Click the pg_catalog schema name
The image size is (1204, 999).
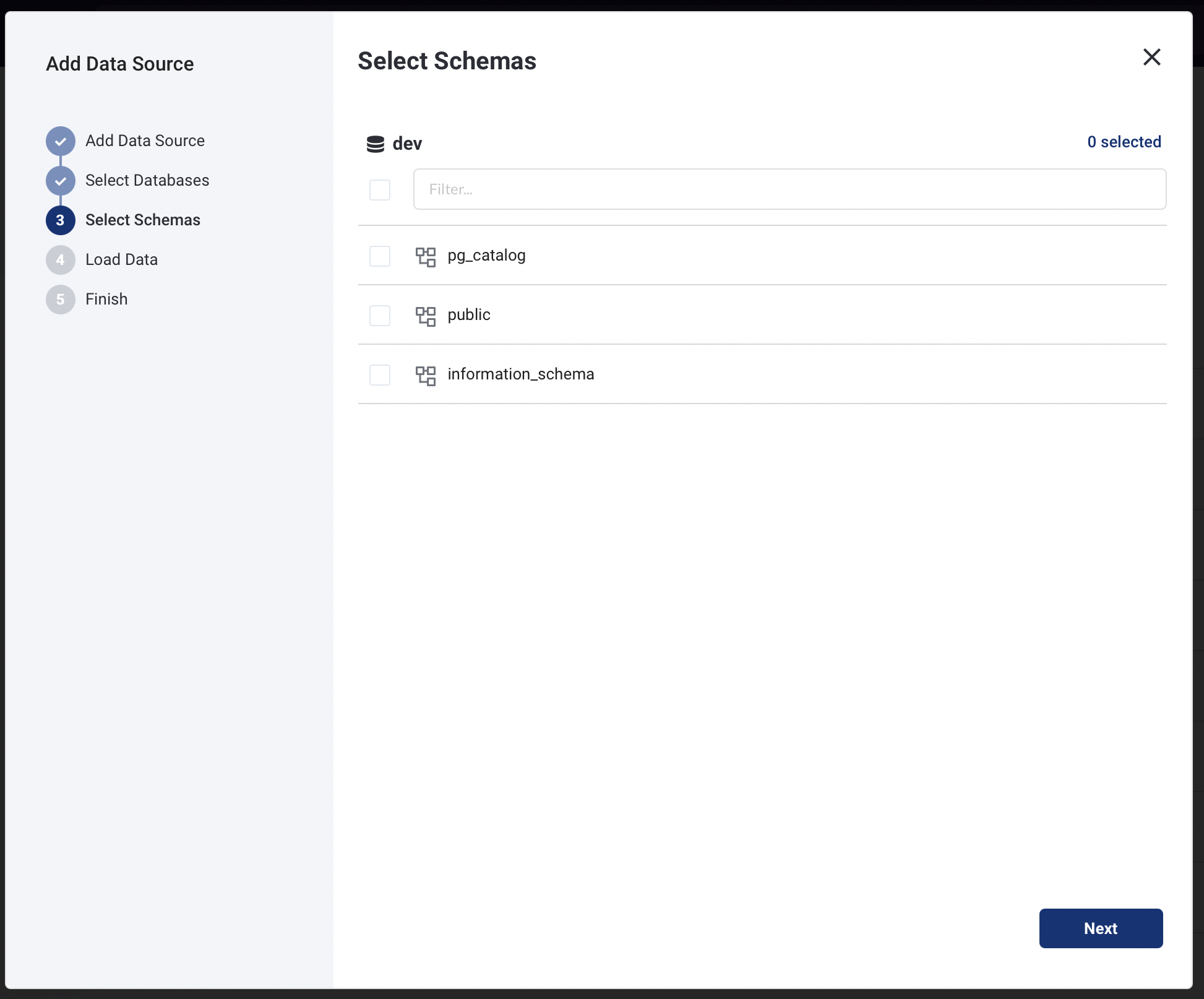[486, 256]
